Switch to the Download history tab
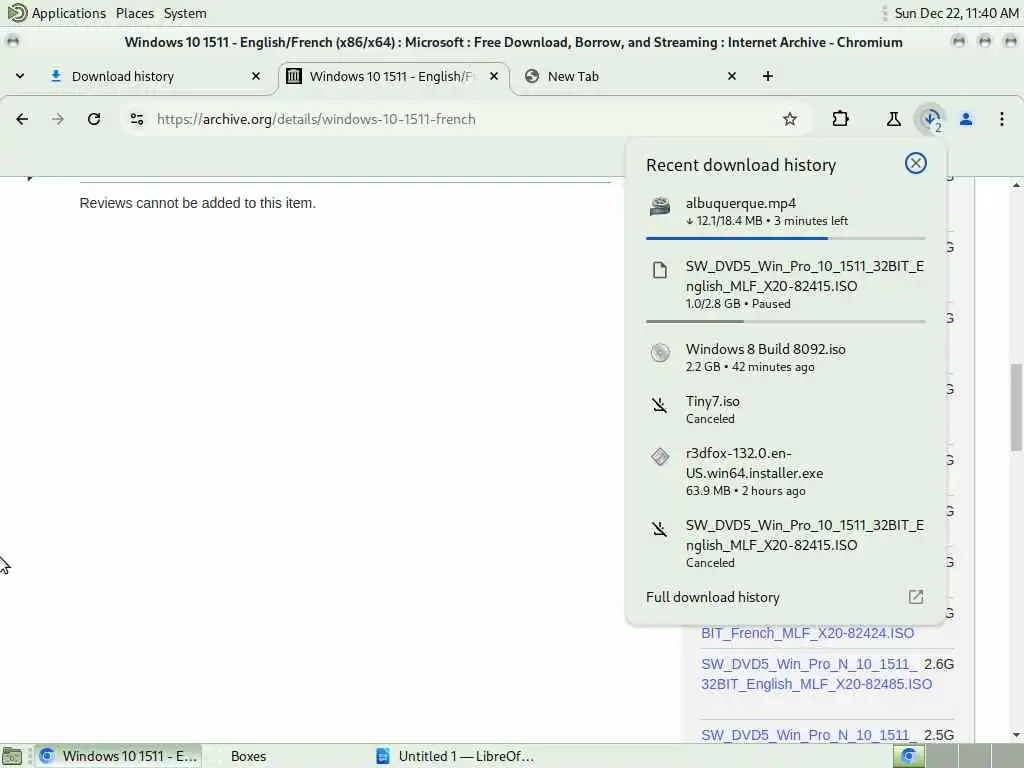 click(x=155, y=76)
